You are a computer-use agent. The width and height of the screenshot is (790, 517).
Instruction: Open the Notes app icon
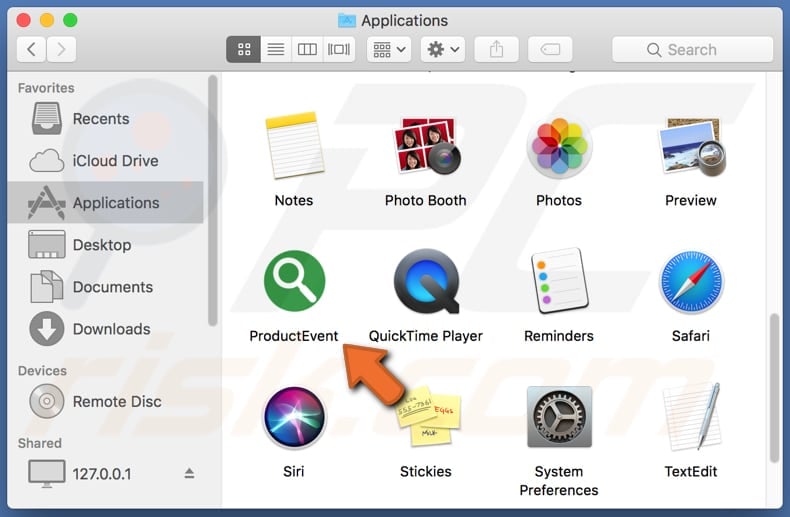(x=294, y=146)
